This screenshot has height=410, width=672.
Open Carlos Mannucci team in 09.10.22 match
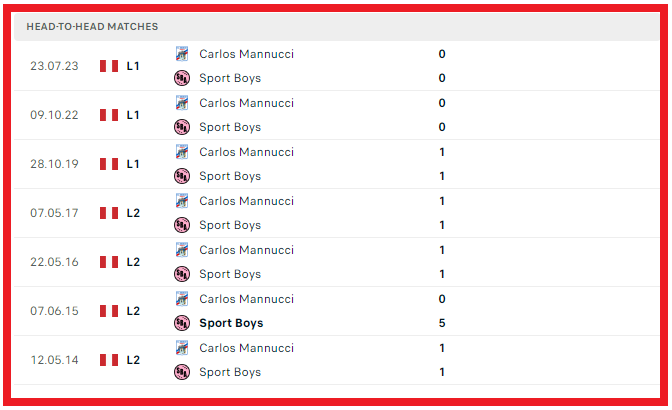click(x=246, y=103)
